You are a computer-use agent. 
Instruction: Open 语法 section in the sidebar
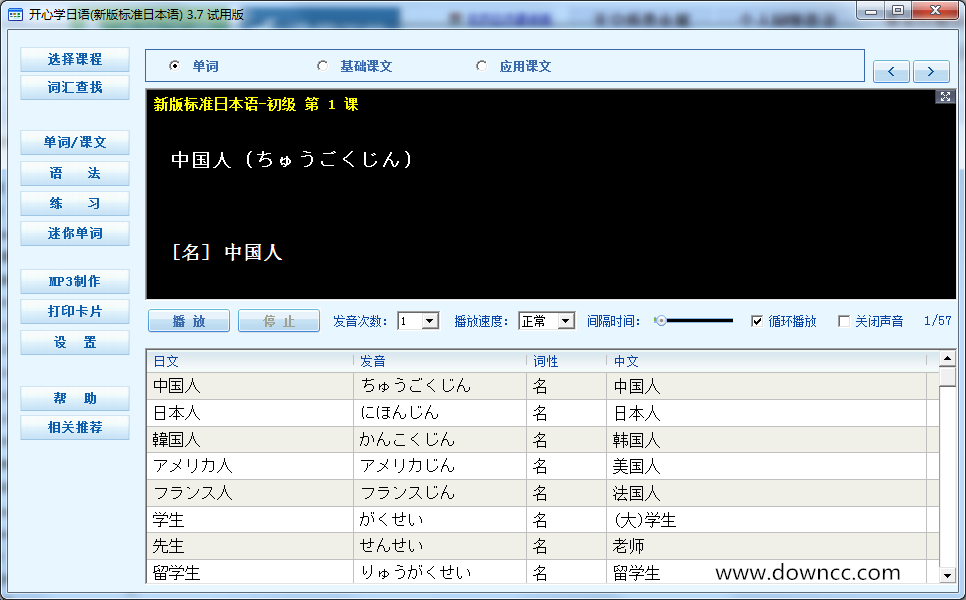click(x=75, y=173)
